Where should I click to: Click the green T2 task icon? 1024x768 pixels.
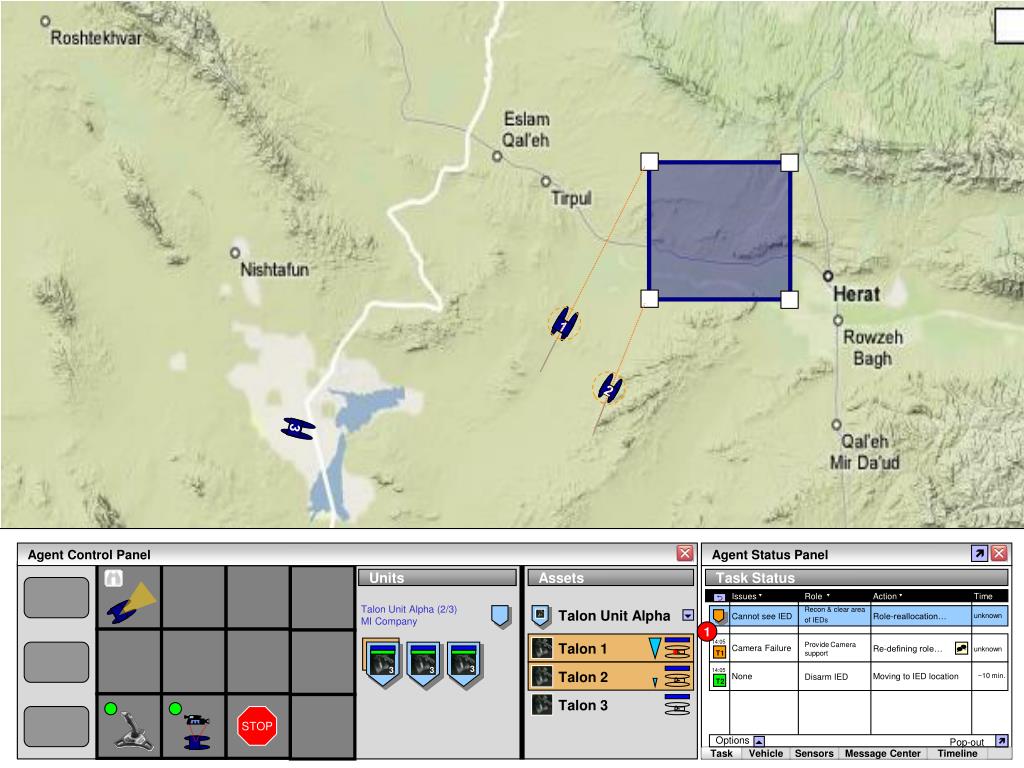[719, 680]
